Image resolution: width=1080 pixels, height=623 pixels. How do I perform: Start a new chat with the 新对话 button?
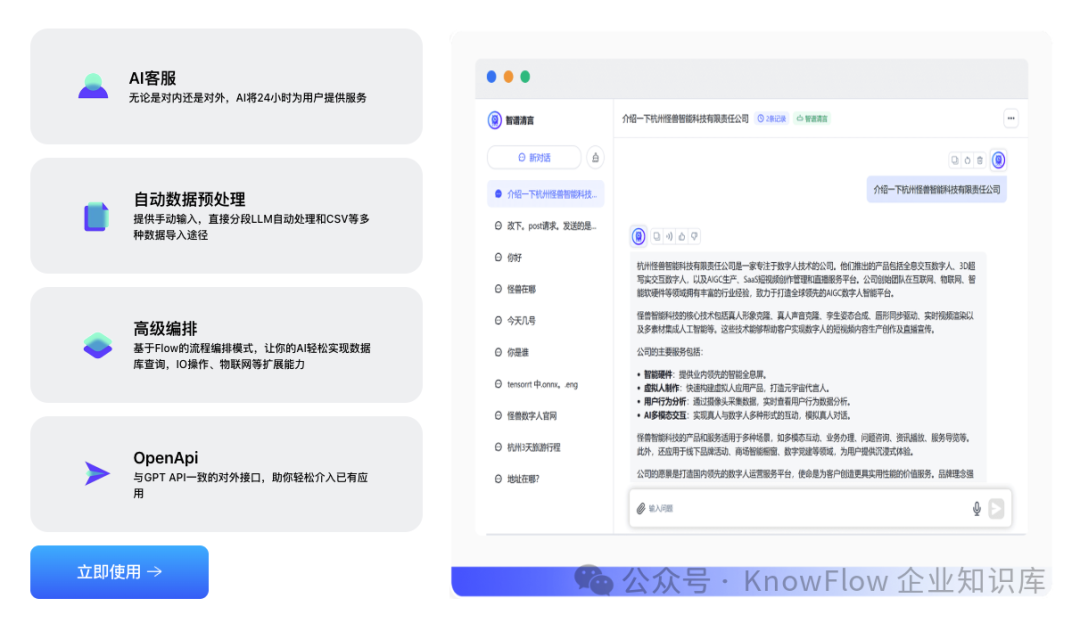pos(535,157)
